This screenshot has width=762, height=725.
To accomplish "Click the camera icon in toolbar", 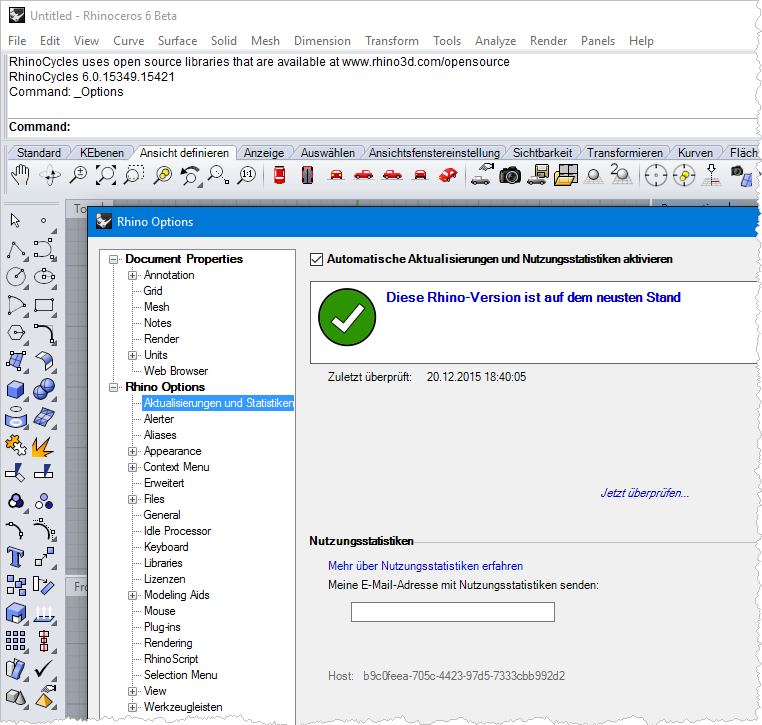I will tap(510, 175).
